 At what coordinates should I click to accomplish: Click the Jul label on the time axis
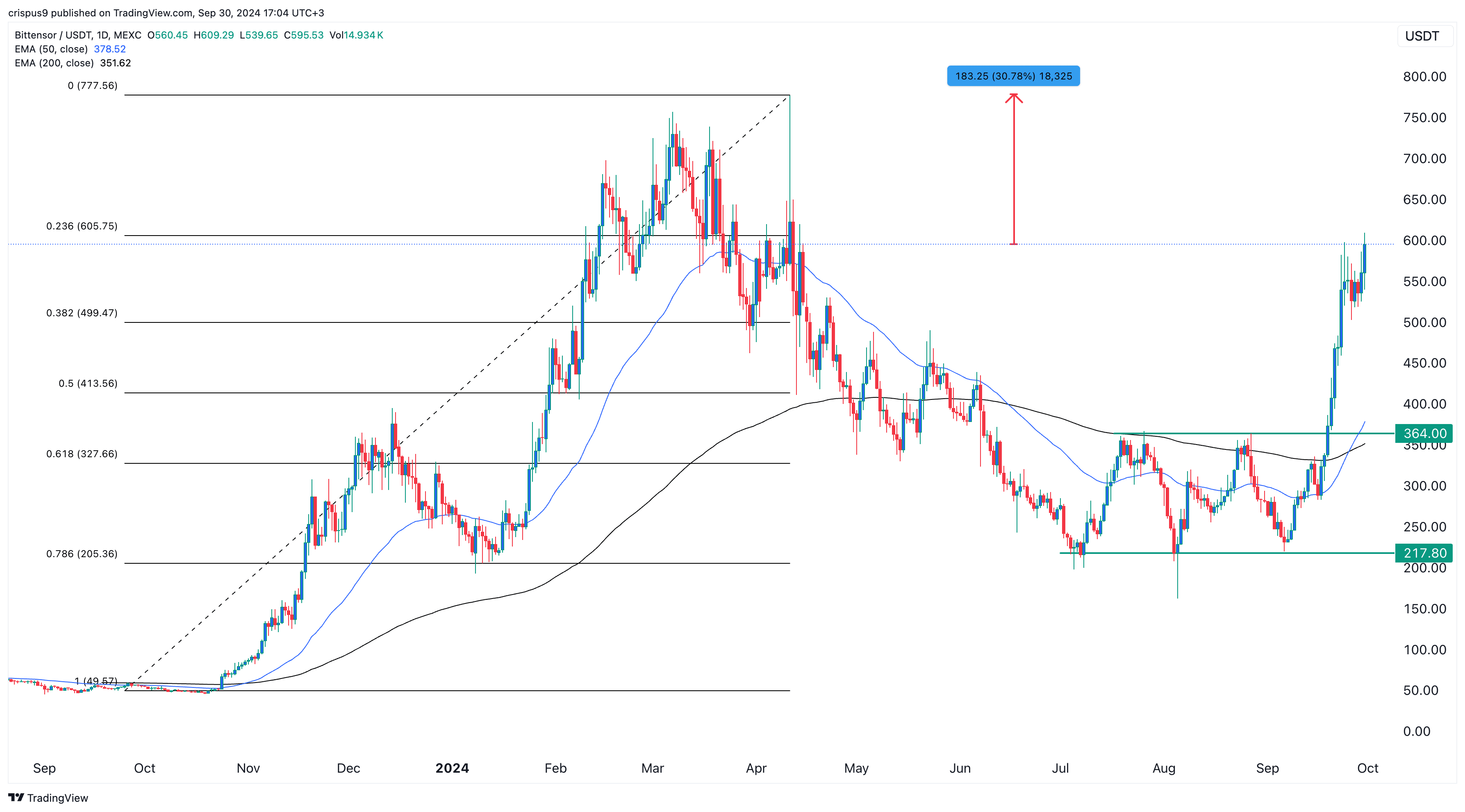(1060, 768)
